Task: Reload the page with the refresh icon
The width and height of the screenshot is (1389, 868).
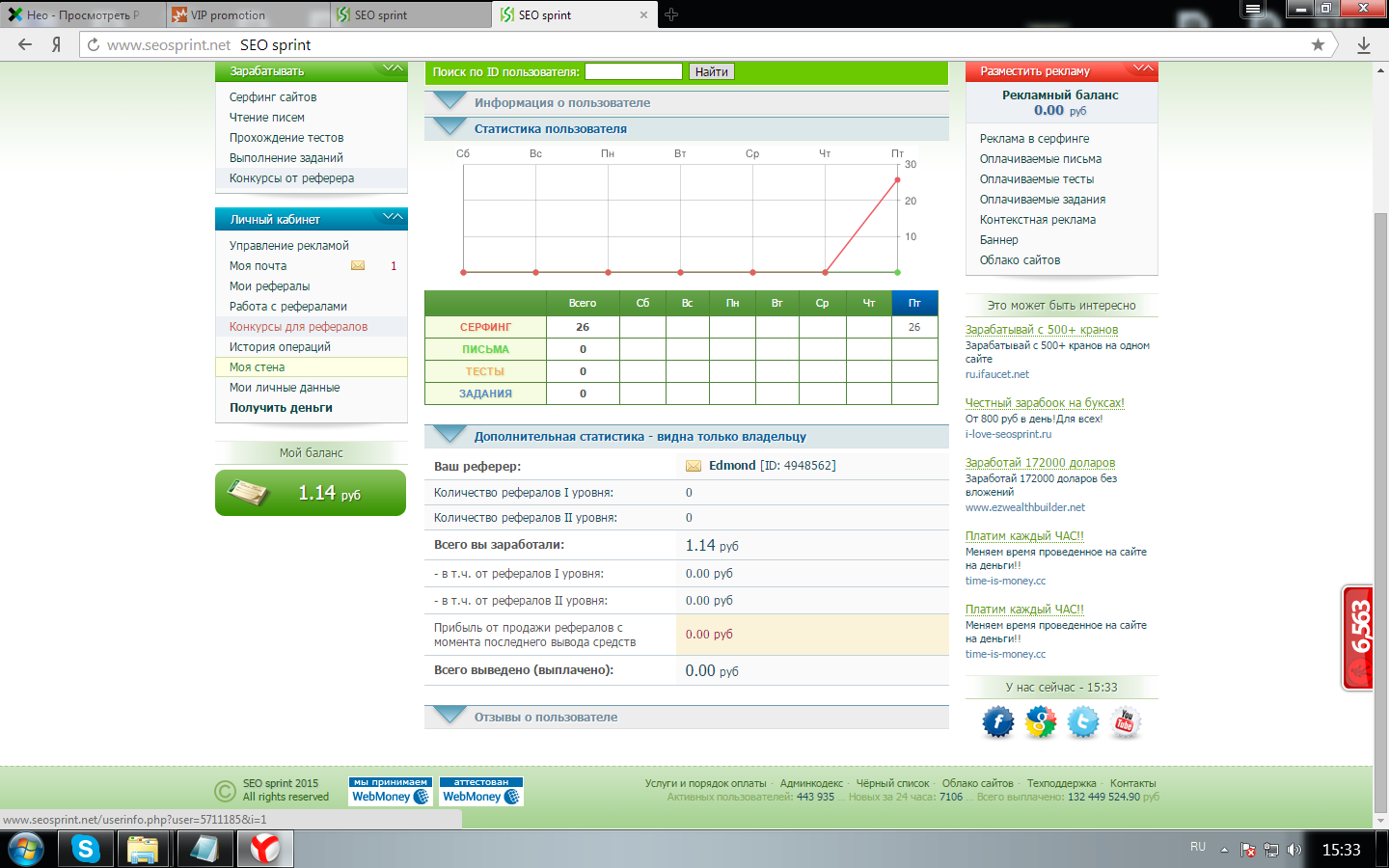Action: pos(94,44)
